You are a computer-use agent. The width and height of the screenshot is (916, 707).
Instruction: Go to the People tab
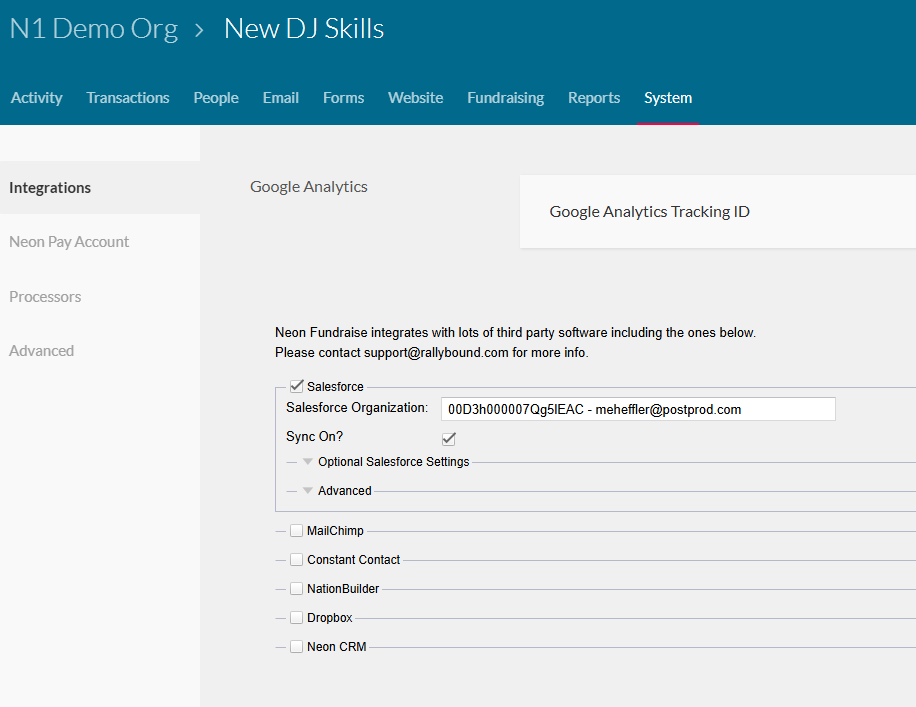[x=216, y=98]
